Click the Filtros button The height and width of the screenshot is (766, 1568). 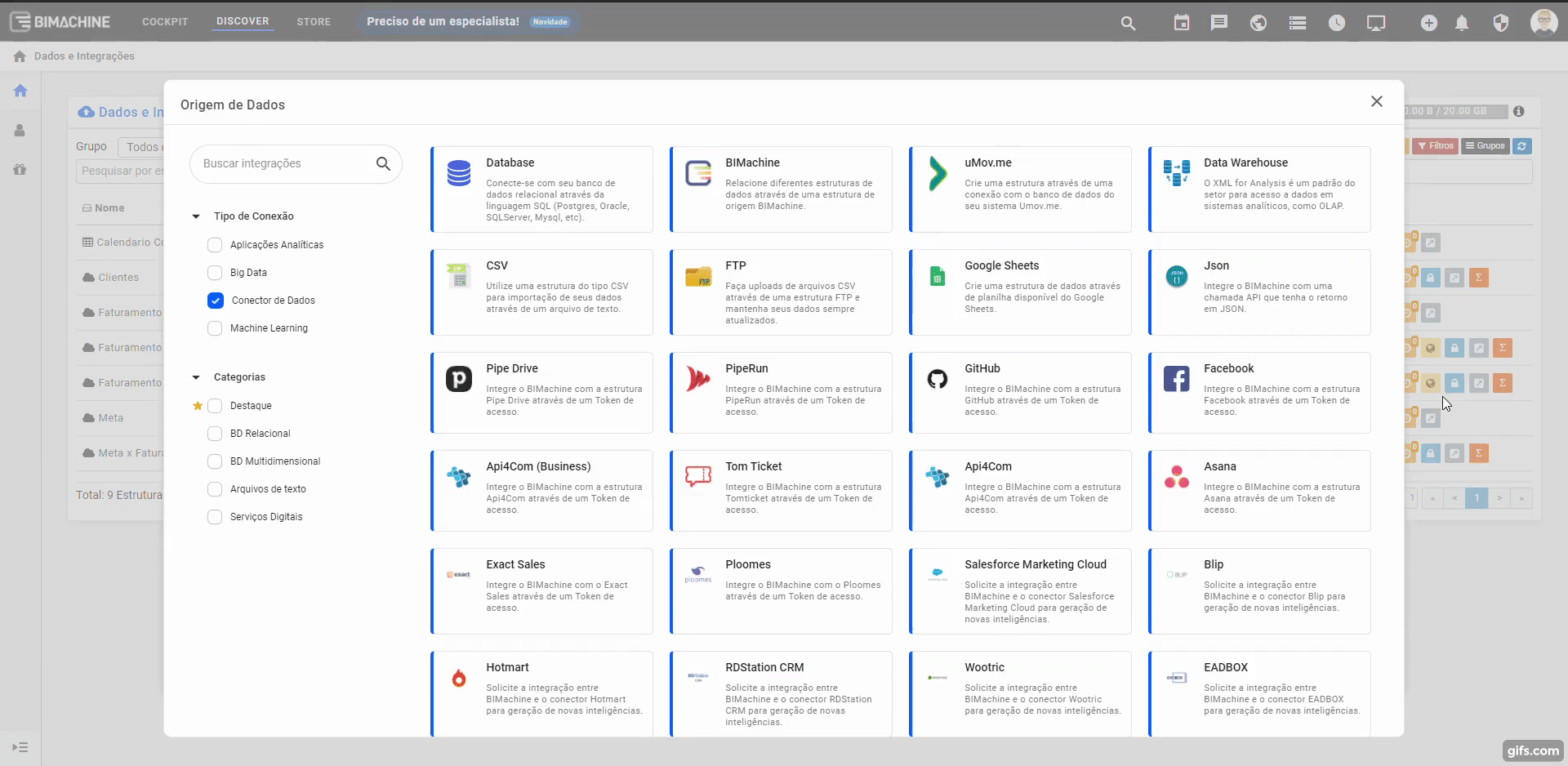pos(1435,146)
